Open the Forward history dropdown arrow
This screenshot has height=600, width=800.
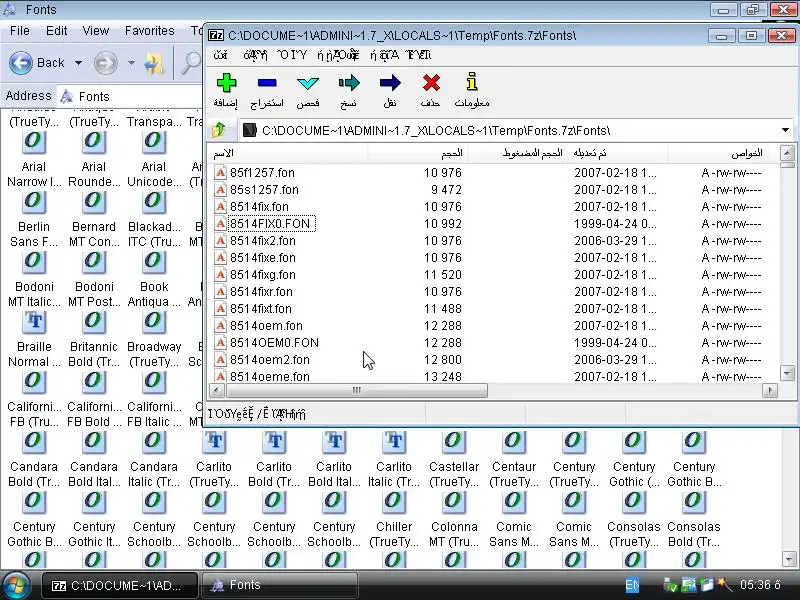coord(131,63)
